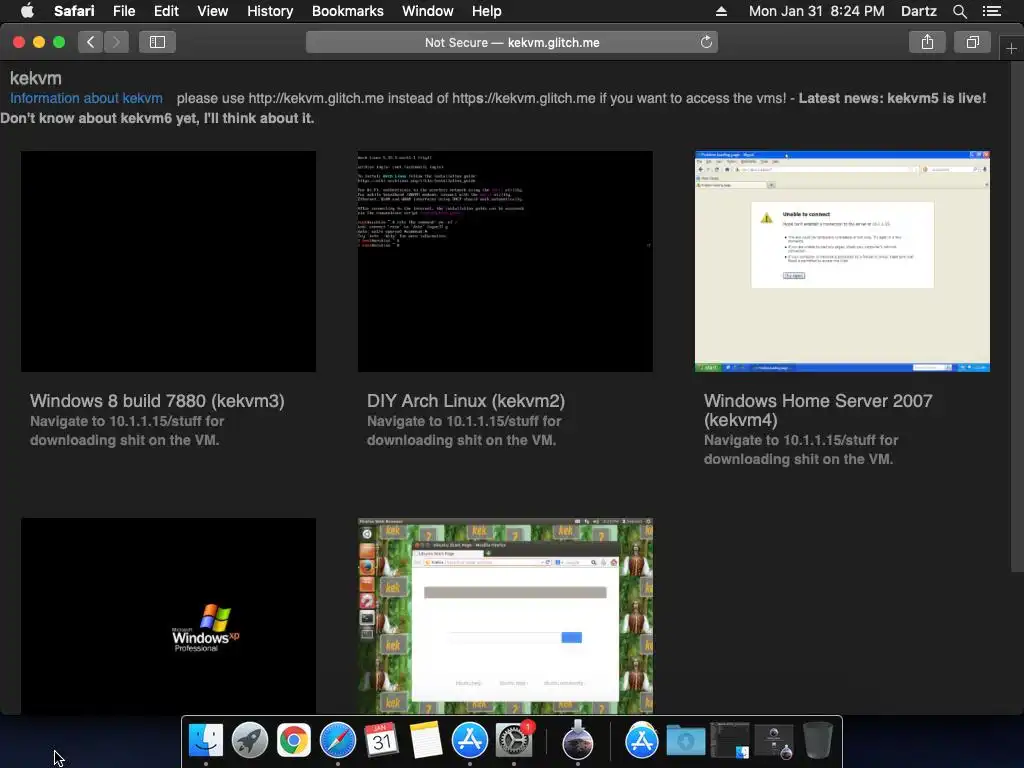This screenshot has height=768, width=1024.
Task: Open the View menu
Action: pos(212,11)
